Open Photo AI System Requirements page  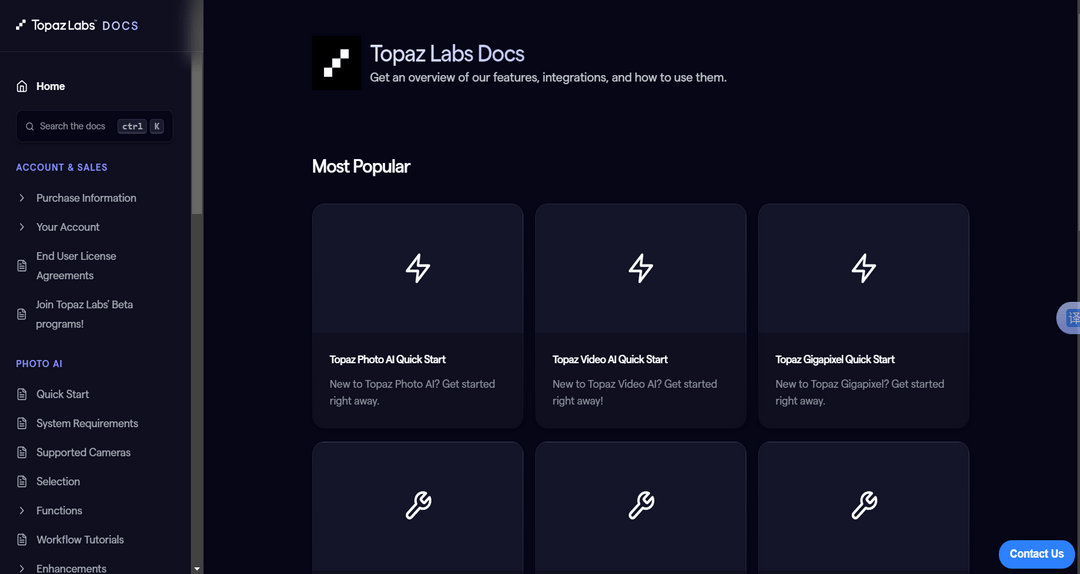click(x=87, y=424)
